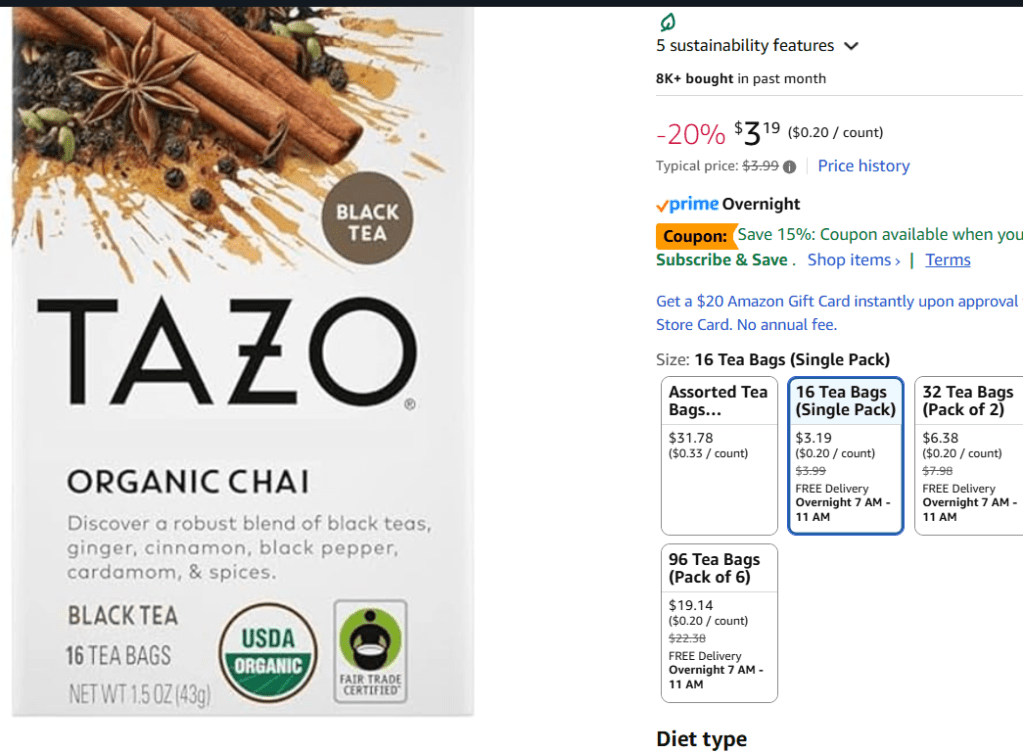This screenshot has width=1023, height=753.
Task: Click the prime Overnight logo
Action: pos(727,204)
